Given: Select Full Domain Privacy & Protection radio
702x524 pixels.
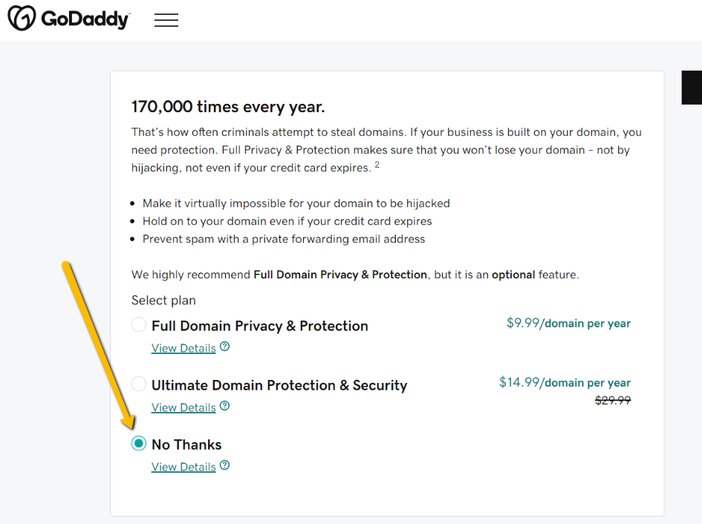Looking at the screenshot, I should (x=138, y=324).
